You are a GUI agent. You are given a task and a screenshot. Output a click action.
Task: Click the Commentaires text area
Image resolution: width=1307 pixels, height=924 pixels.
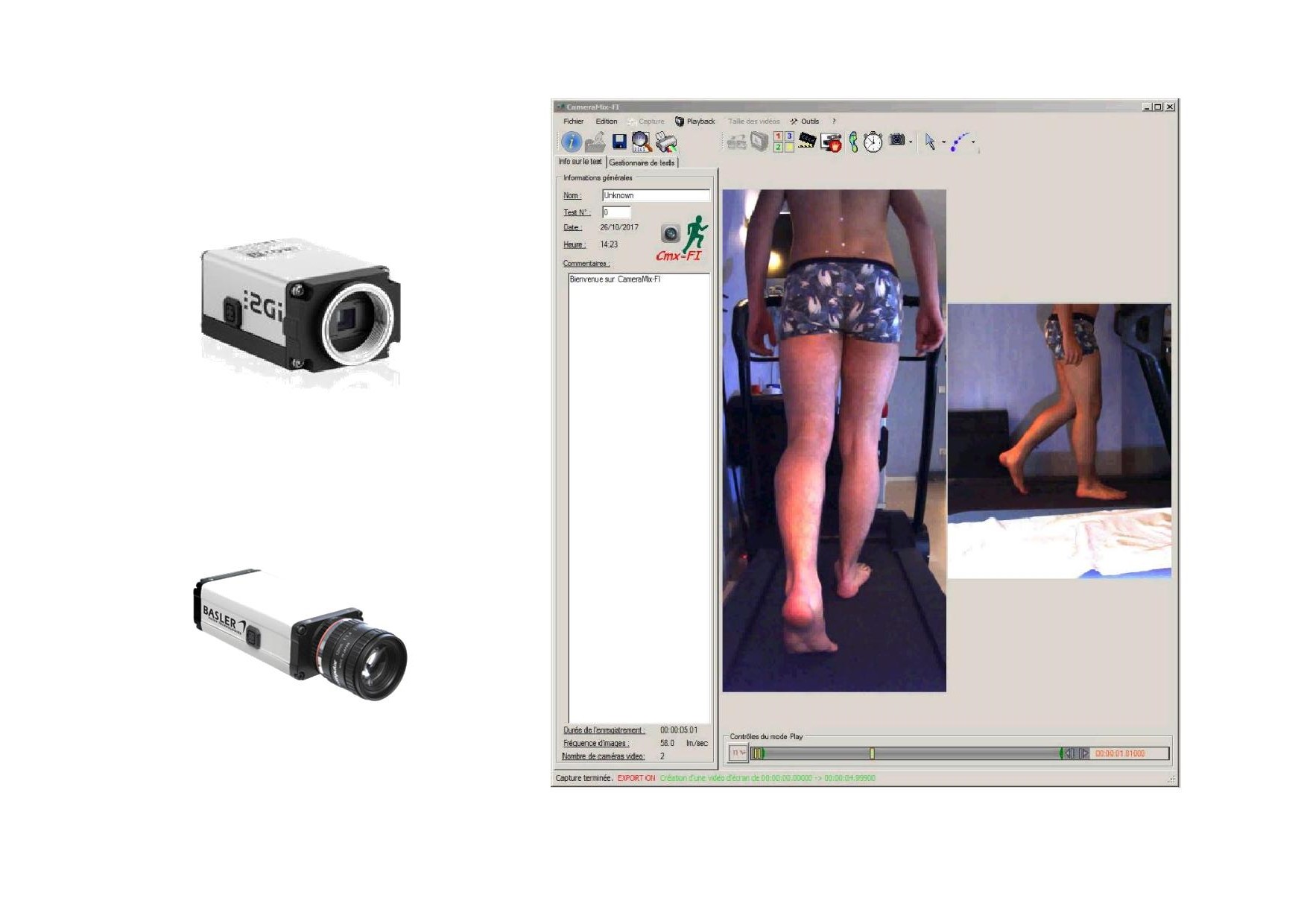639,498
